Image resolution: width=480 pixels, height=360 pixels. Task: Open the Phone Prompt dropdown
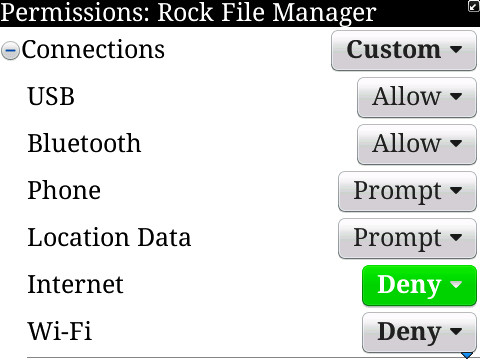407,191
